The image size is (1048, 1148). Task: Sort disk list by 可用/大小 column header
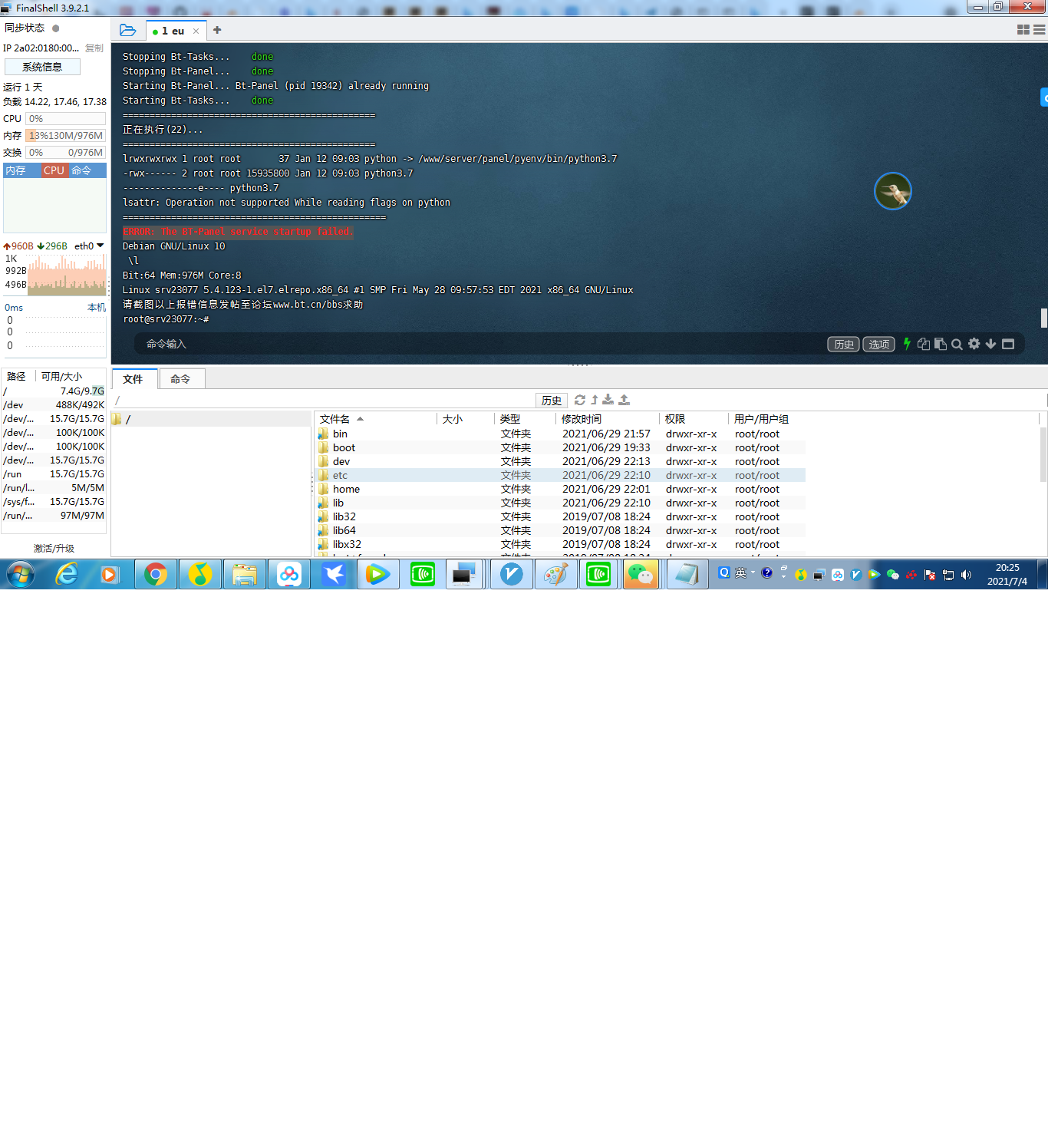(71, 377)
